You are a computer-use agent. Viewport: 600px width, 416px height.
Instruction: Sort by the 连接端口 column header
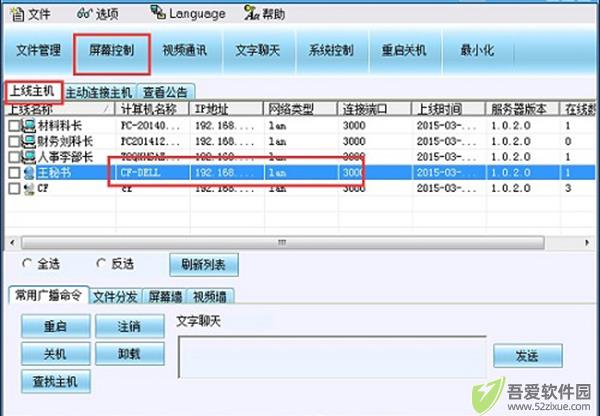pos(374,109)
